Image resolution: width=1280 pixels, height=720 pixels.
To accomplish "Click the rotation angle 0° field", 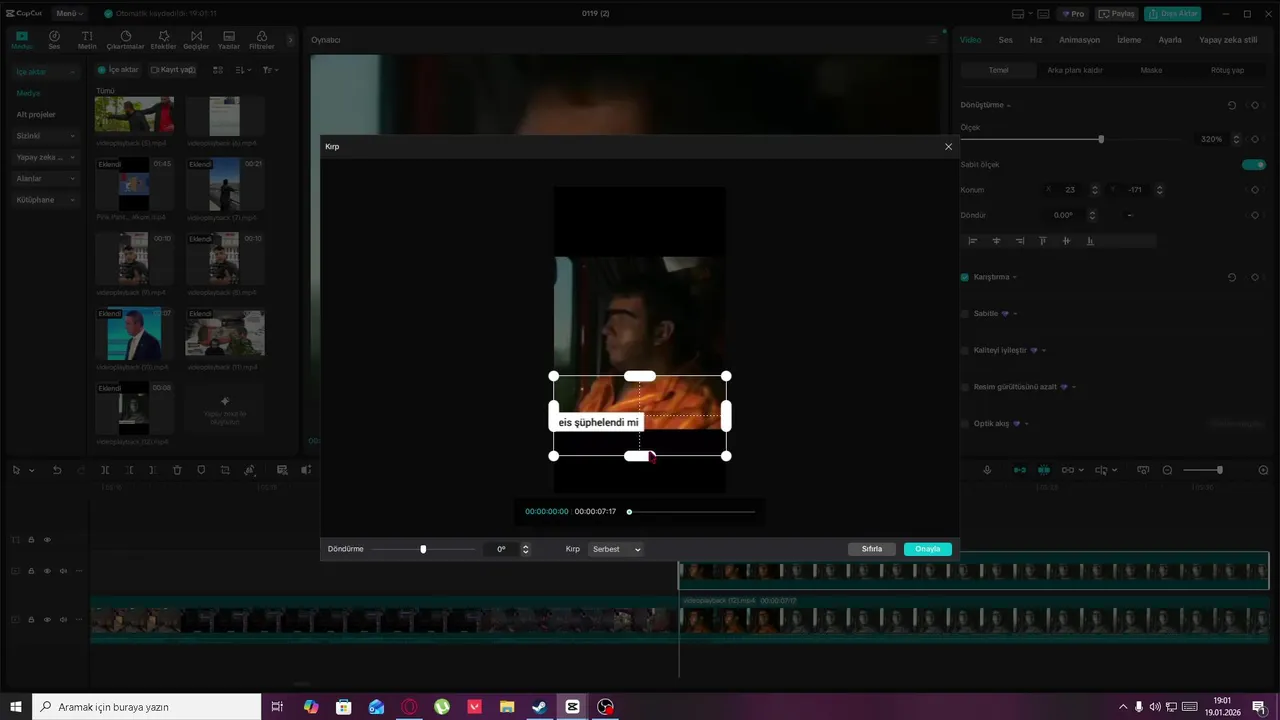I will pyautogui.click(x=501, y=549).
